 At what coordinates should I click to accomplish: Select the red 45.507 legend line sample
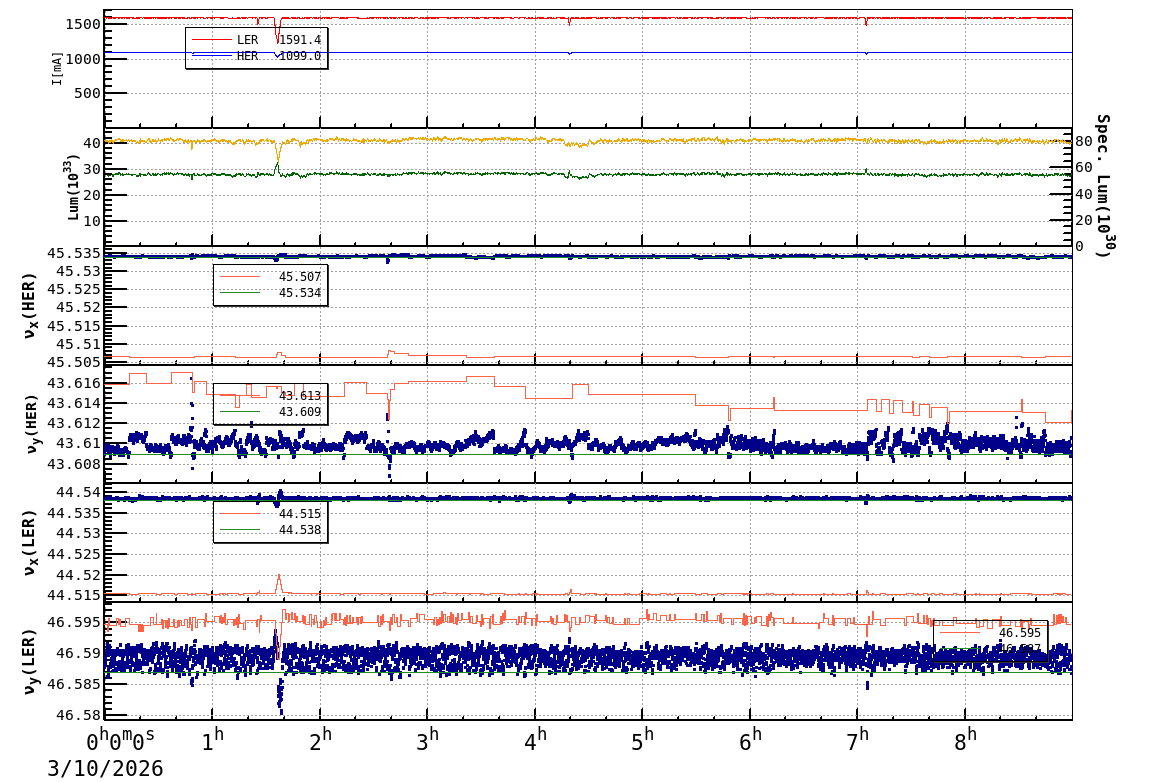tap(240, 277)
